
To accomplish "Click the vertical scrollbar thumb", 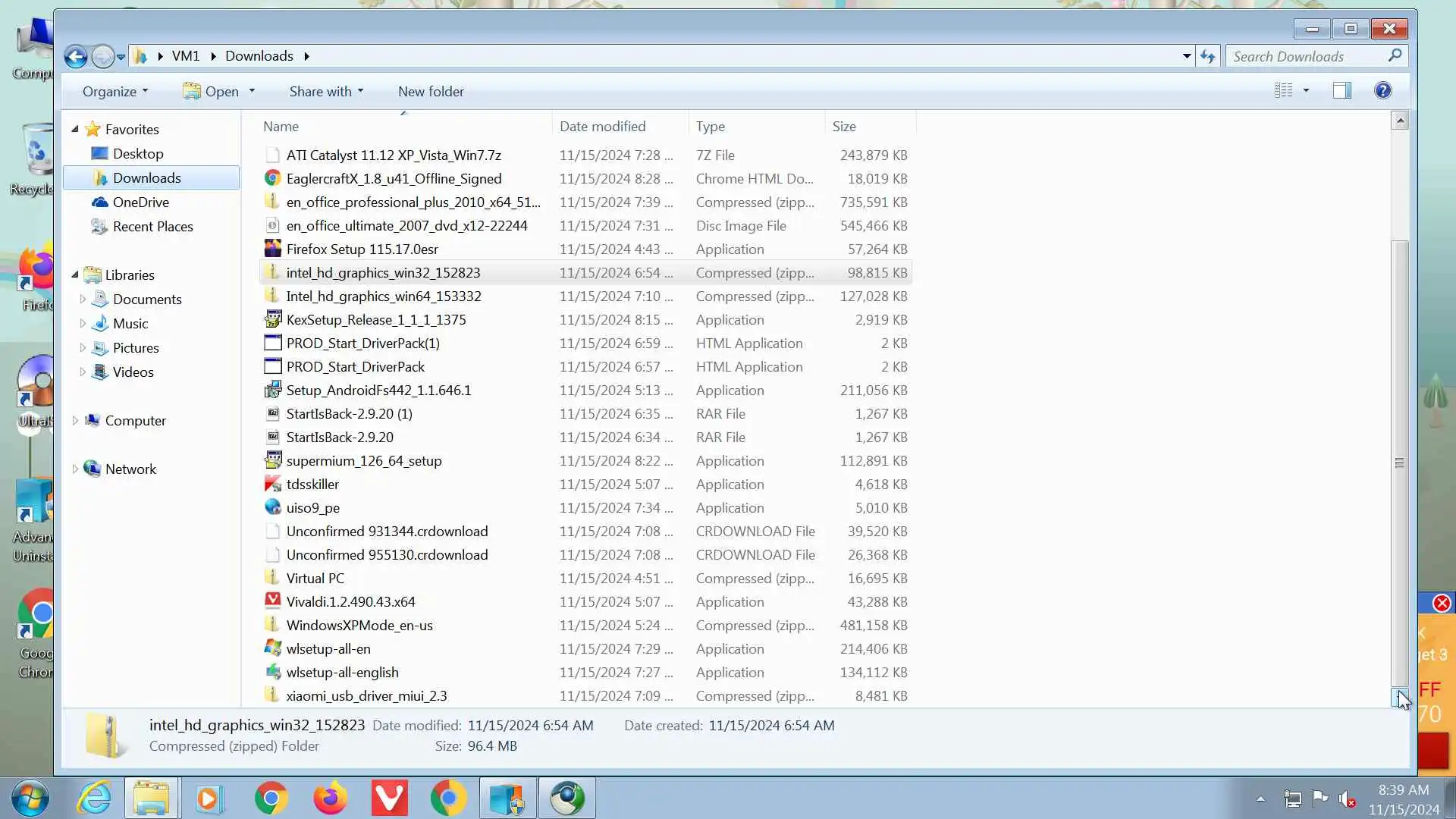I will click(x=1400, y=463).
